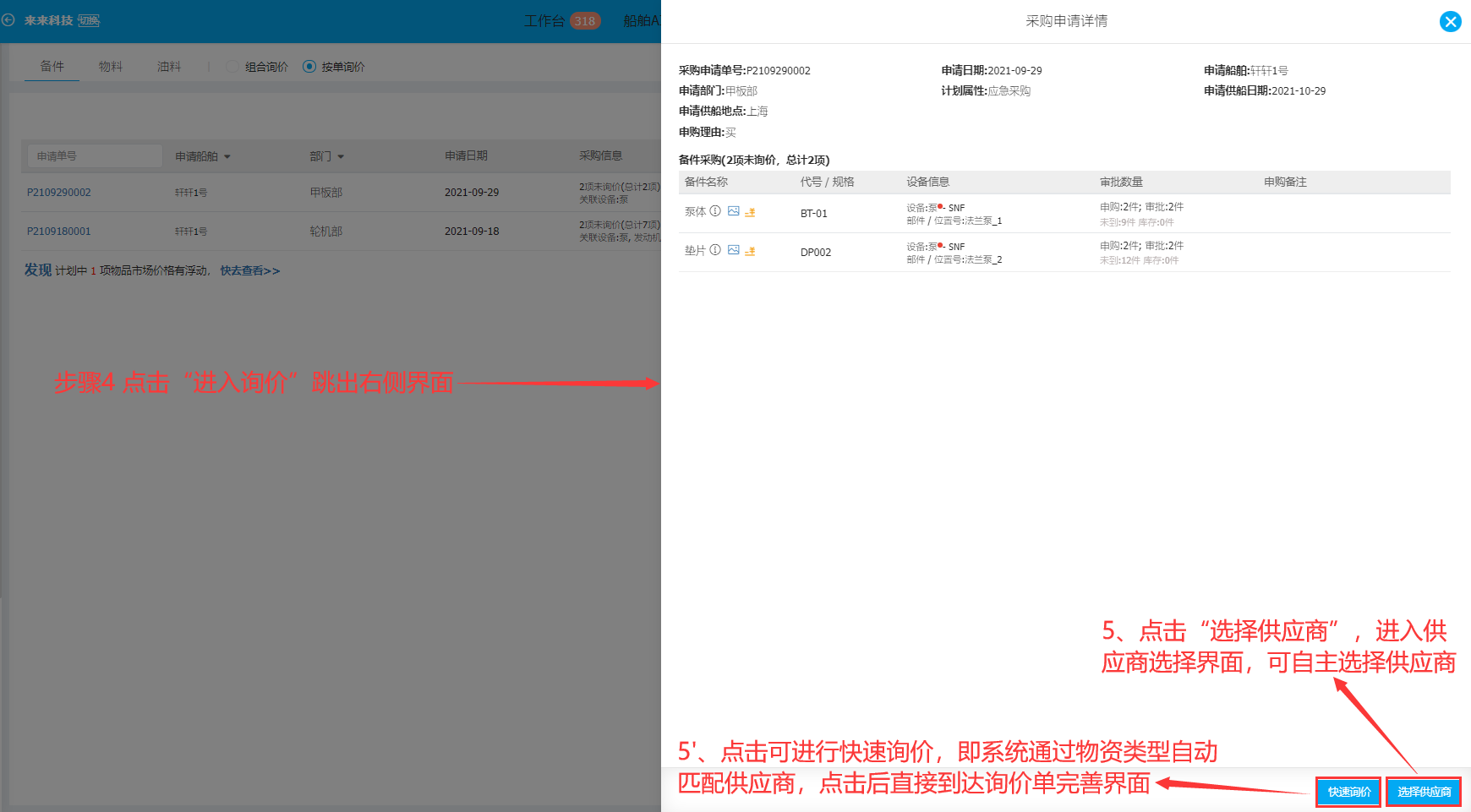Click the 318 notification badge
The image size is (1471, 812).
[585, 21]
